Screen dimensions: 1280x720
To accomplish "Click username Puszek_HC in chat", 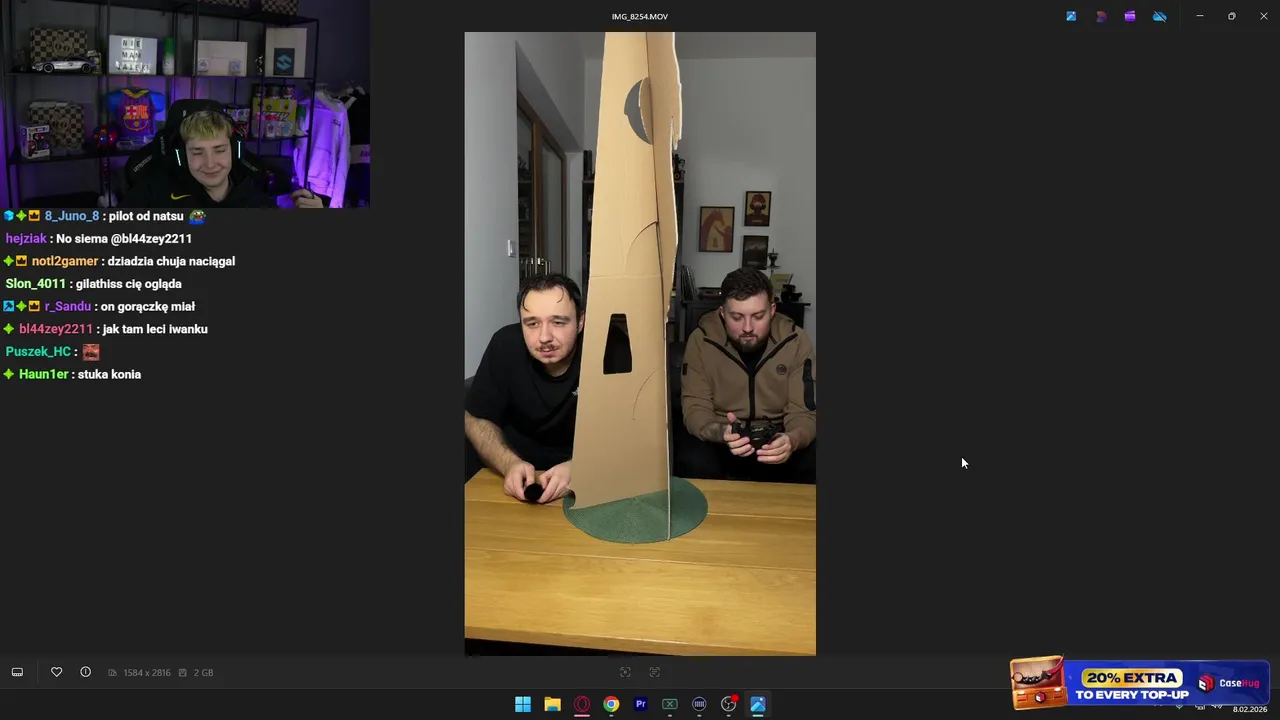I will click(x=38, y=352).
